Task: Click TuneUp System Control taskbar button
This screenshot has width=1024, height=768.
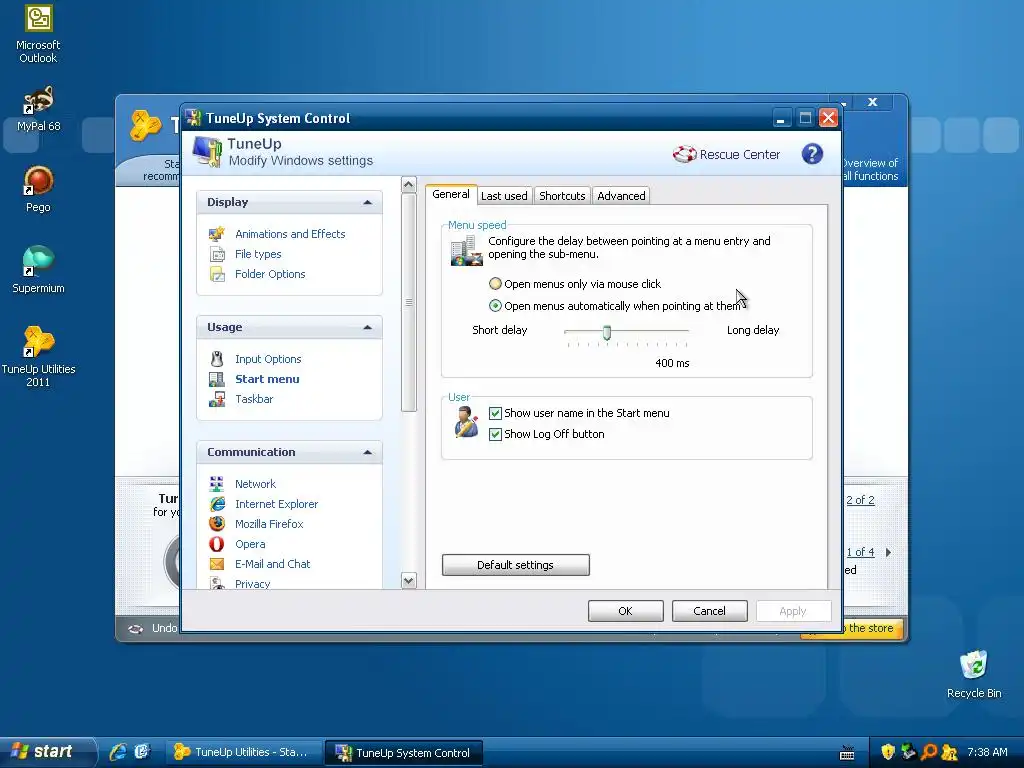Action: click(404, 752)
